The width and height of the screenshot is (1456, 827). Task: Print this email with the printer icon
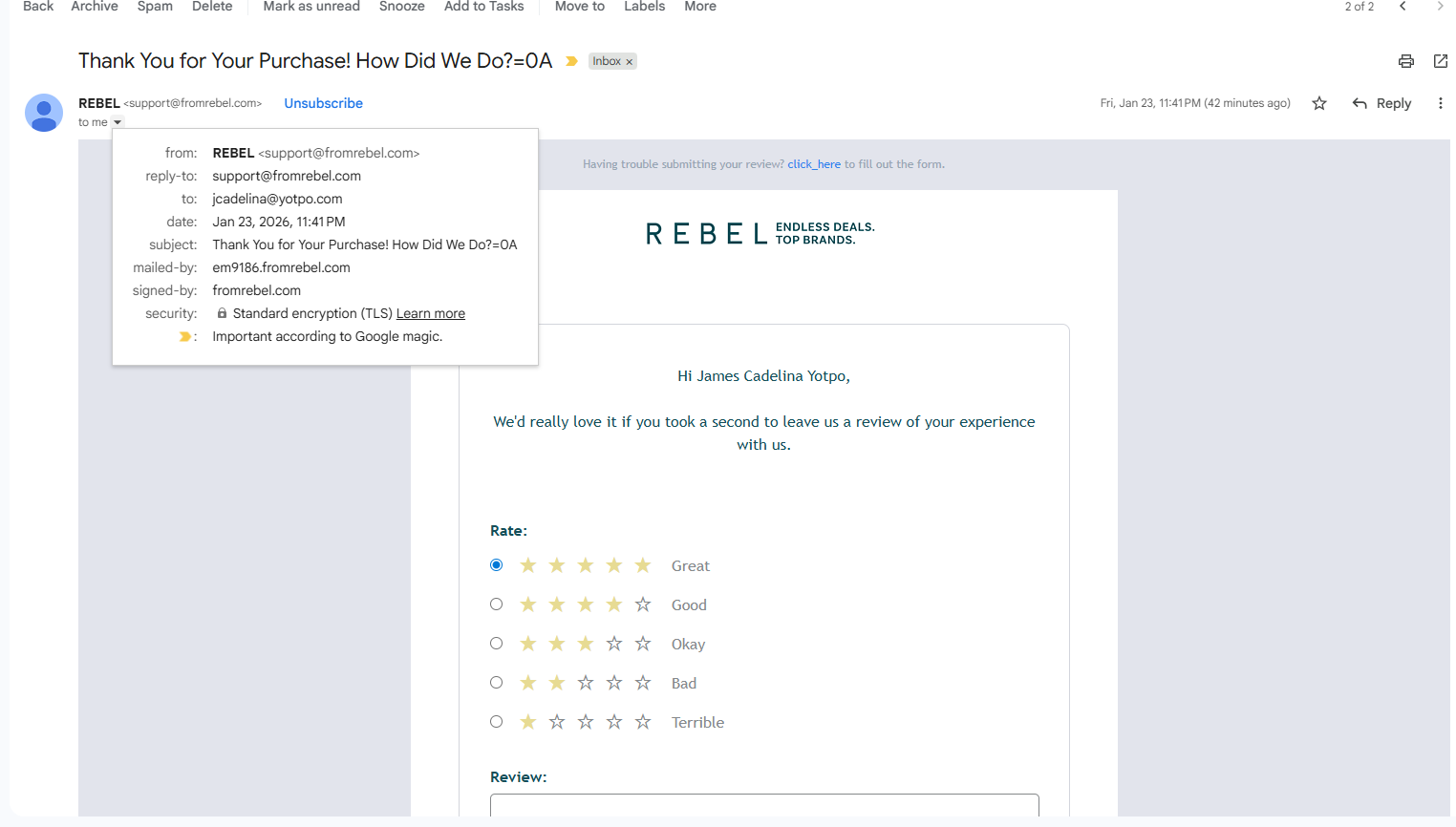(x=1405, y=61)
